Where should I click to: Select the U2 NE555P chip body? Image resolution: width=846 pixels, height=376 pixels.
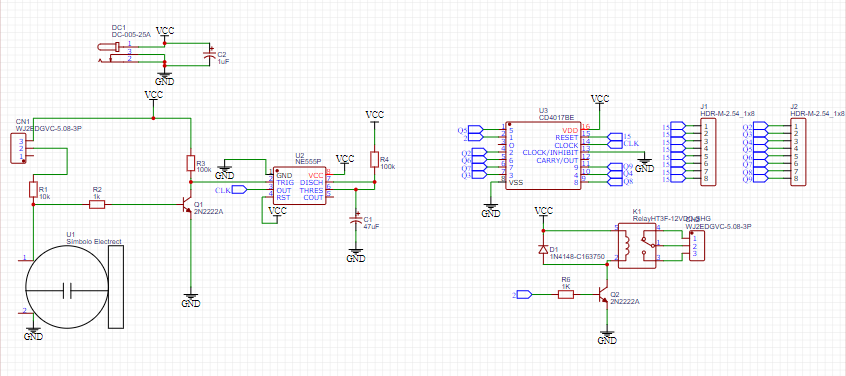tap(299, 186)
